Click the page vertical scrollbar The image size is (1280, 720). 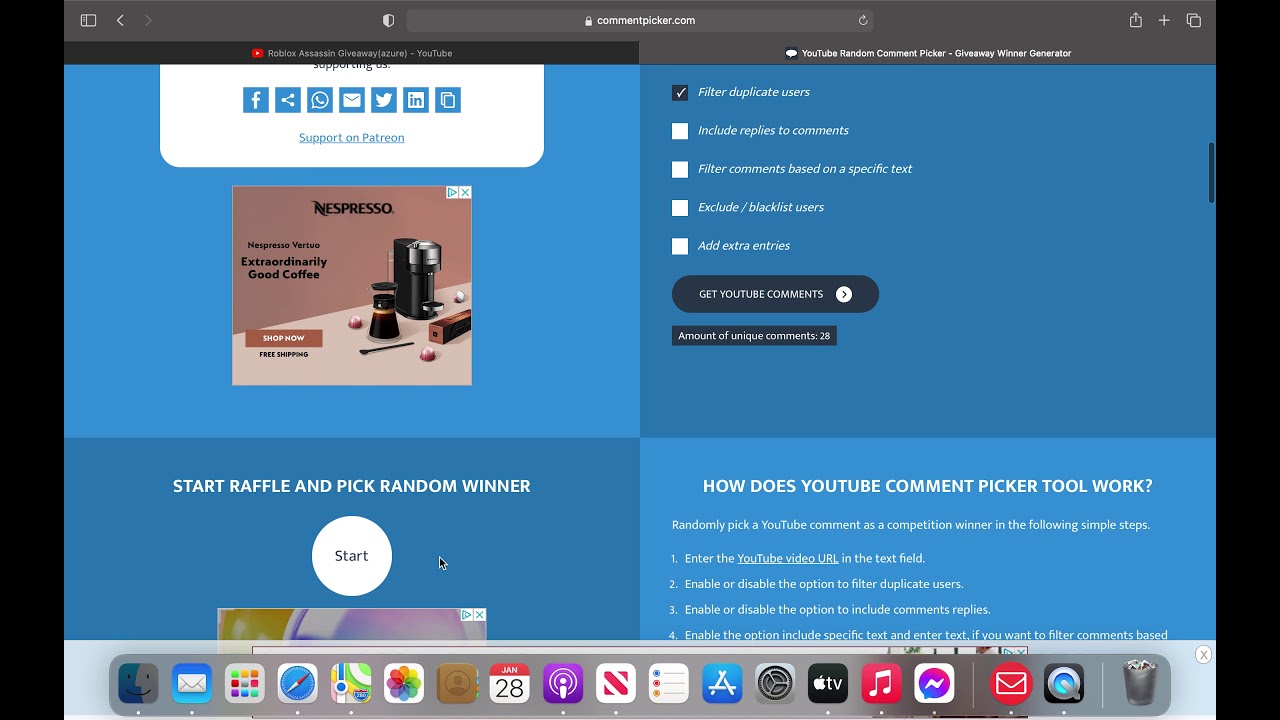click(1212, 173)
